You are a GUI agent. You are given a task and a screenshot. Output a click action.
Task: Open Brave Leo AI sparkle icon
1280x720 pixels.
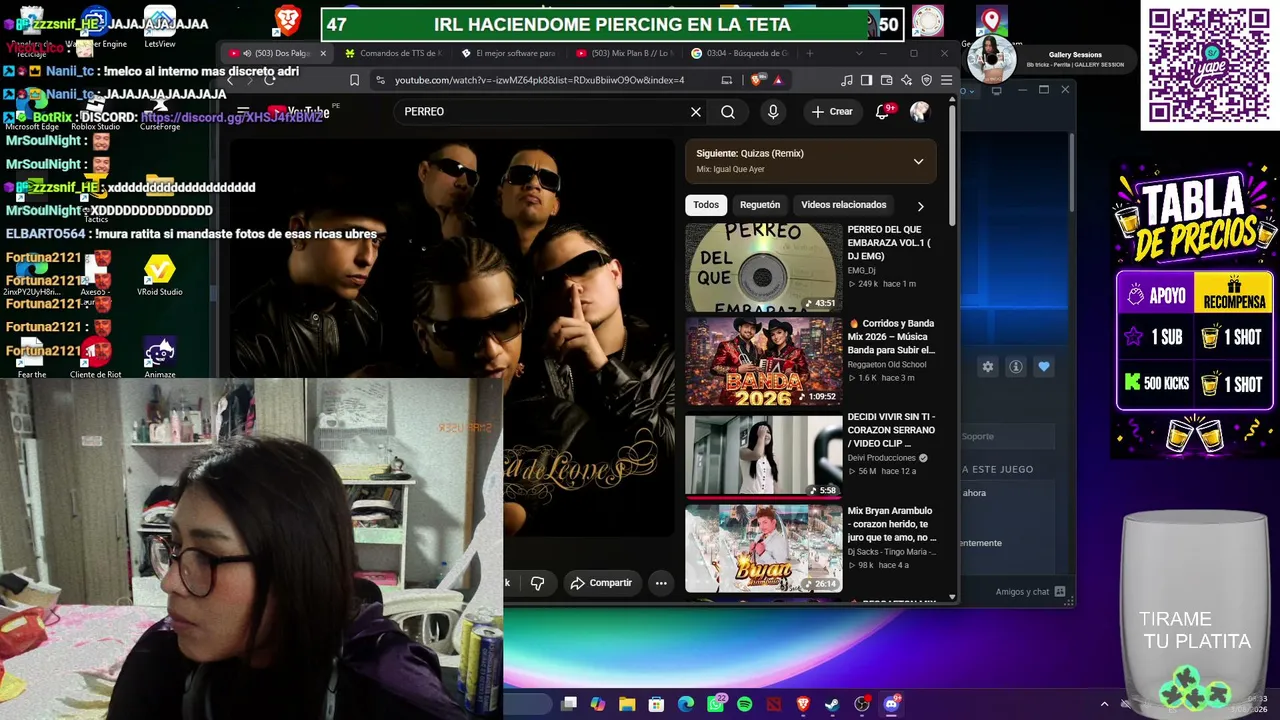click(906, 80)
